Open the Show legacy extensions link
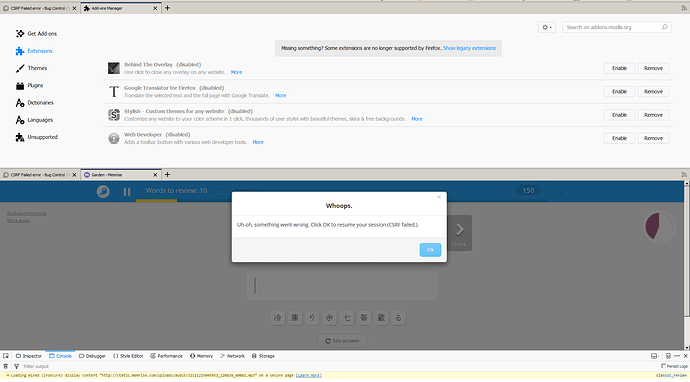 click(469, 48)
